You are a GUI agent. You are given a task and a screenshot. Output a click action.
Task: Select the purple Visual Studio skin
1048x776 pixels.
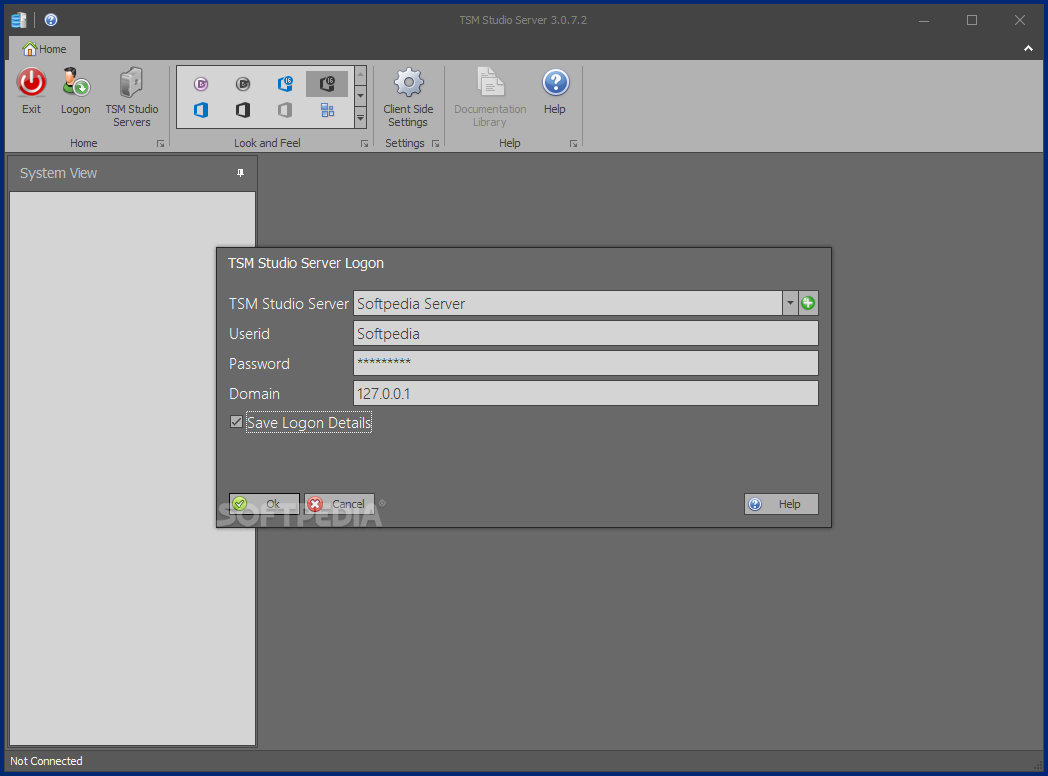pos(201,84)
